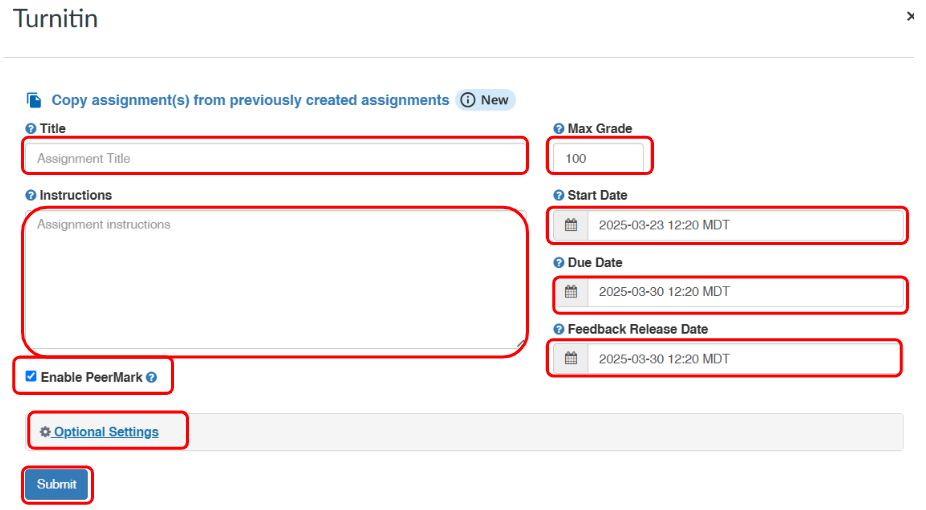The height and width of the screenshot is (510, 926).
Task: Expand the Optional Settings section
Action: point(105,432)
